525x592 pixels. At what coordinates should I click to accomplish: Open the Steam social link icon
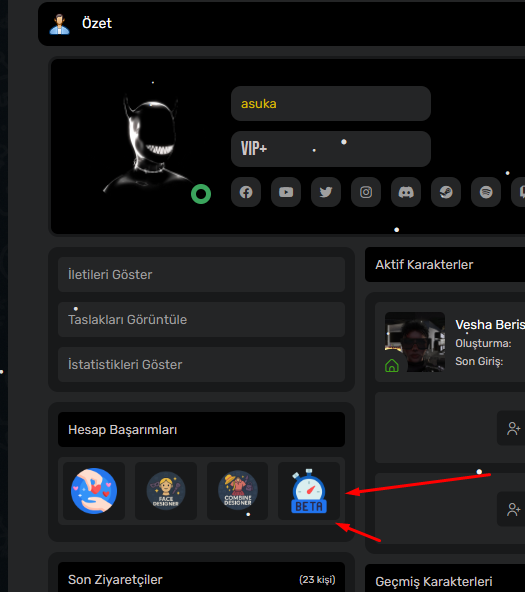[446, 192]
